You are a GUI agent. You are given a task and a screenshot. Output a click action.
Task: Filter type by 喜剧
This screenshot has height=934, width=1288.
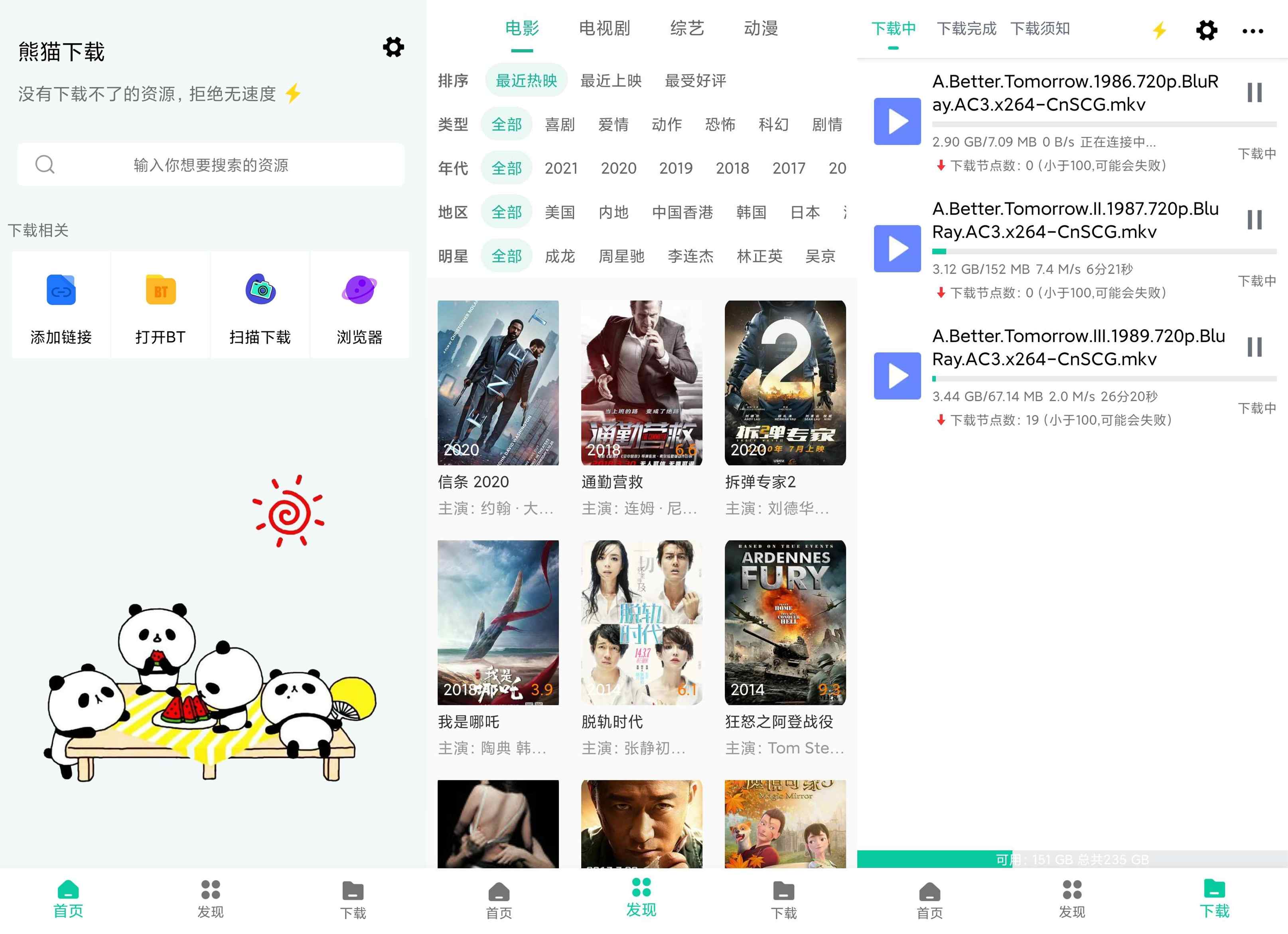559,124
